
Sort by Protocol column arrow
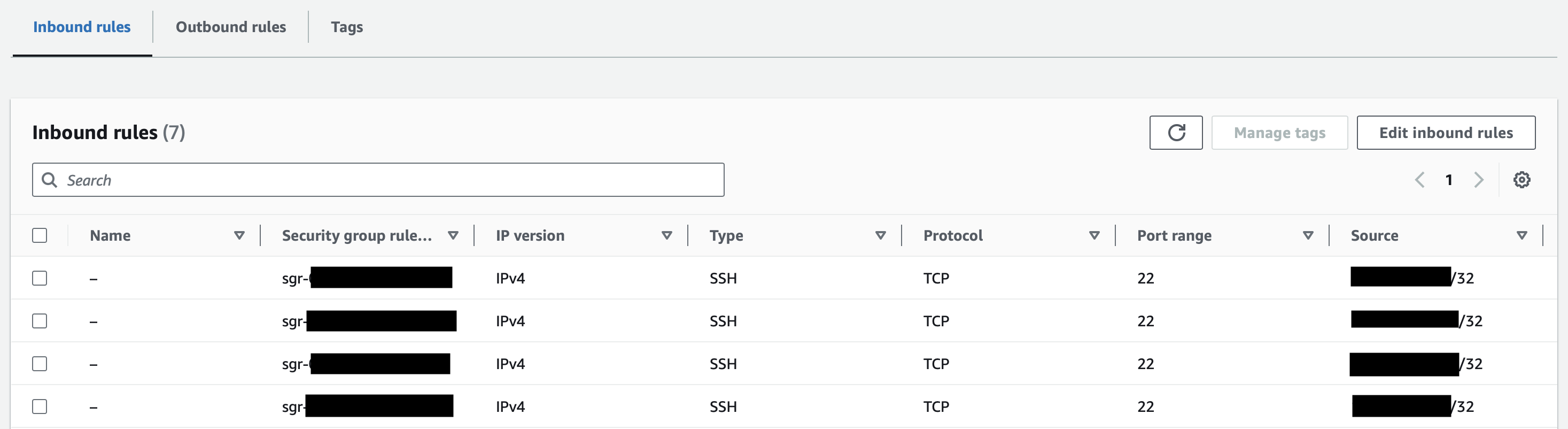coord(1094,235)
